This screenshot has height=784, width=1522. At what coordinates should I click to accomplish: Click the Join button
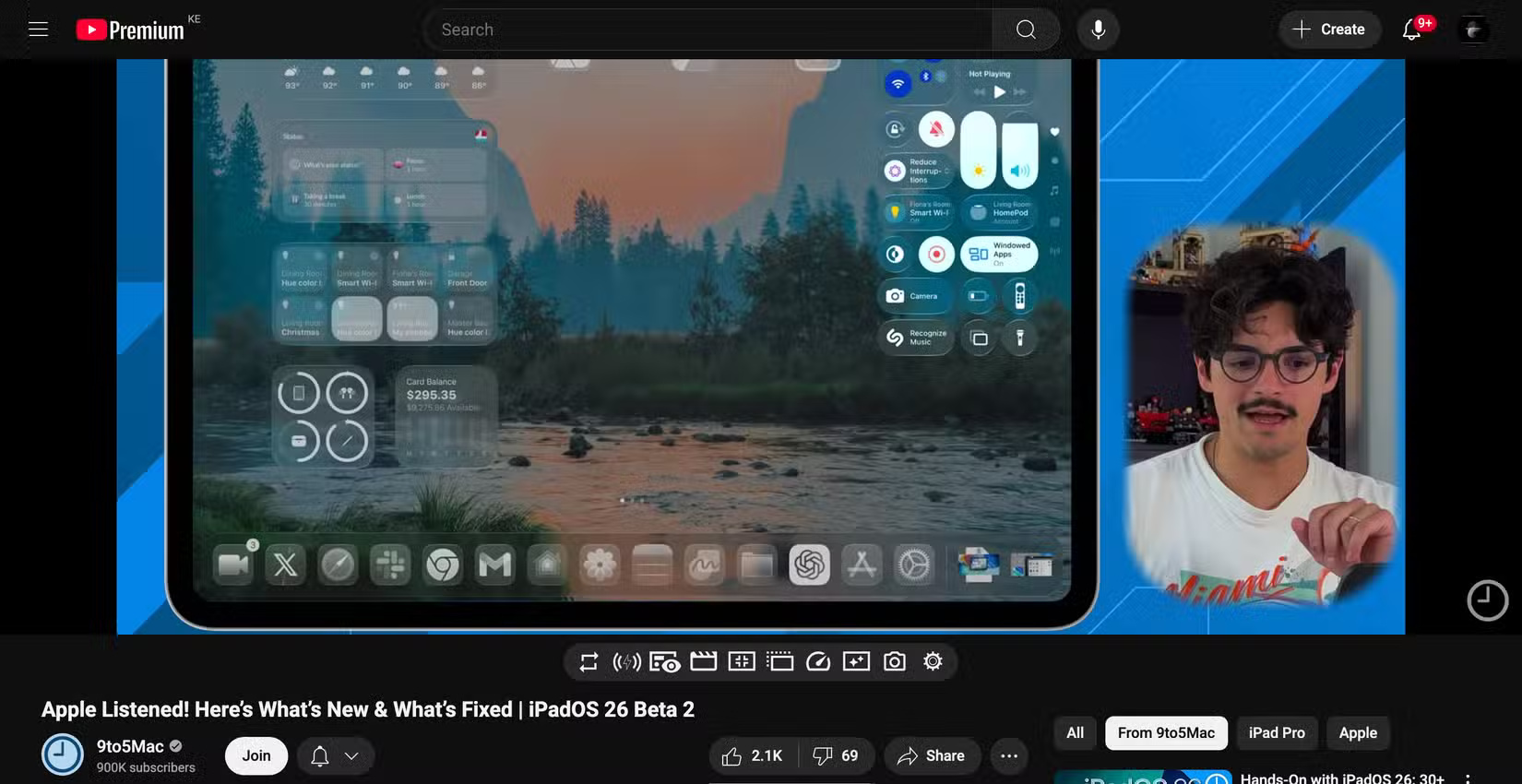coord(256,756)
